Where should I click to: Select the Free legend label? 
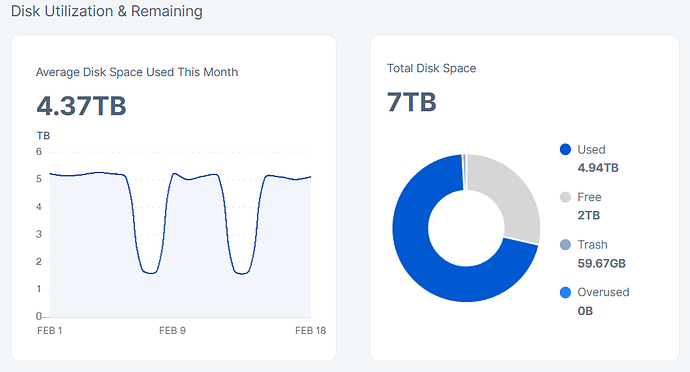click(589, 197)
